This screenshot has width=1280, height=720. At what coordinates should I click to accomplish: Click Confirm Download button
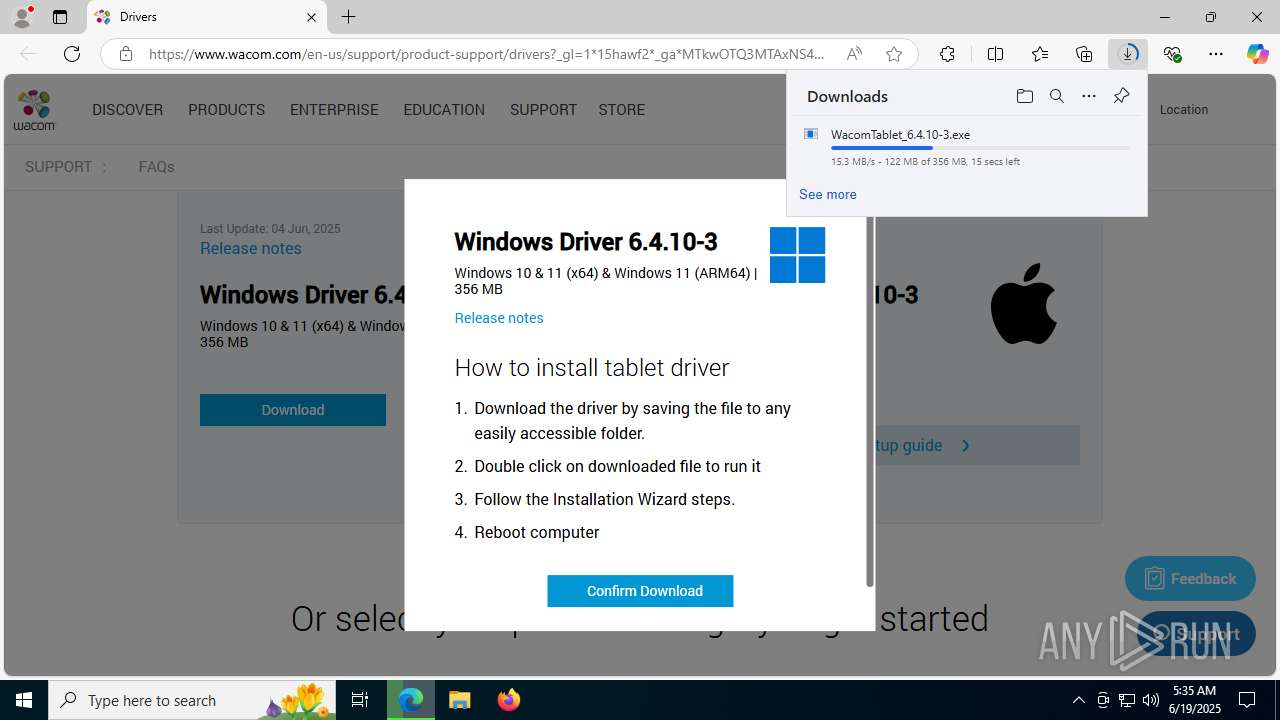pos(640,591)
